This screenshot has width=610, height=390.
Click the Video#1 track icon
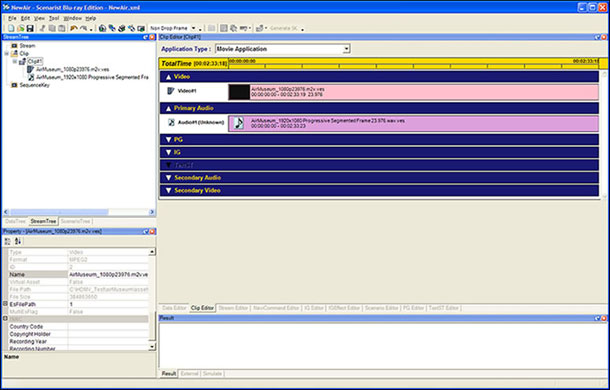(170, 91)
